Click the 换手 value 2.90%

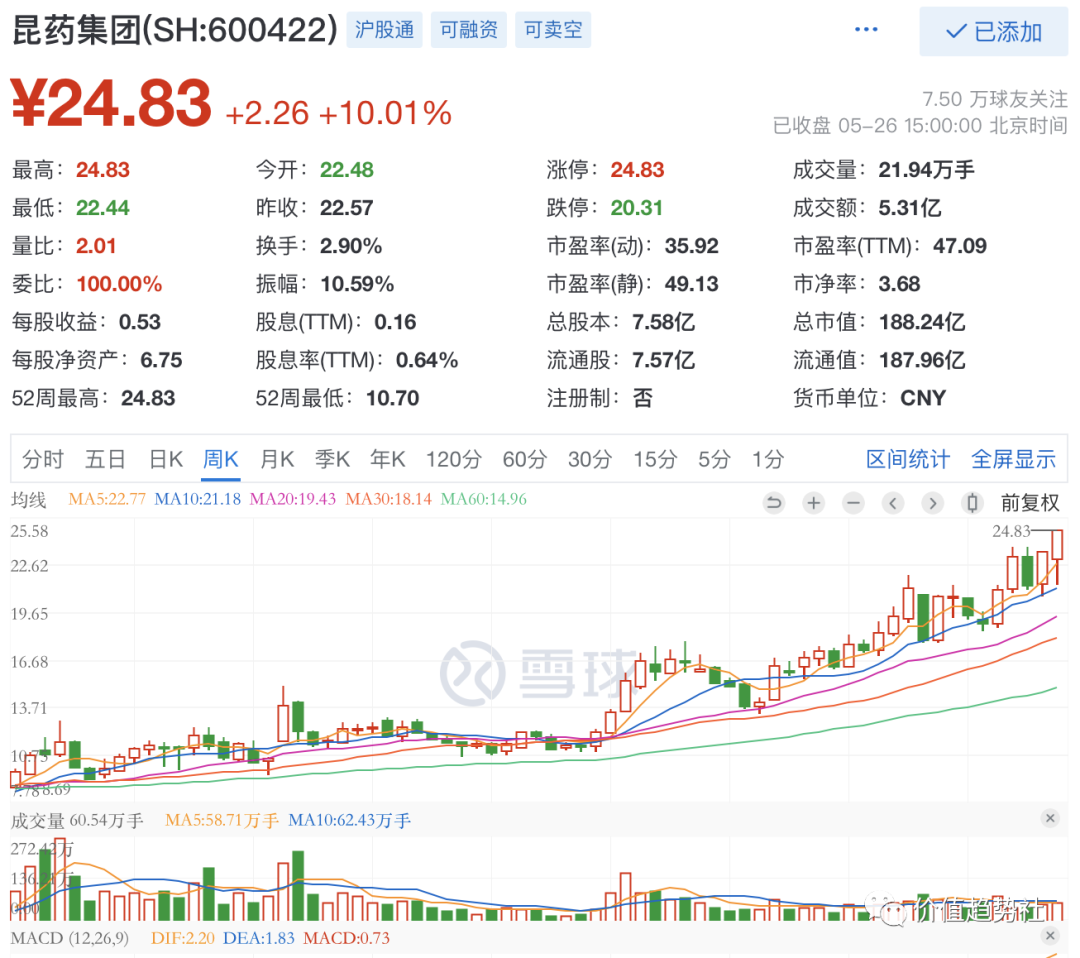pos(351,246)
